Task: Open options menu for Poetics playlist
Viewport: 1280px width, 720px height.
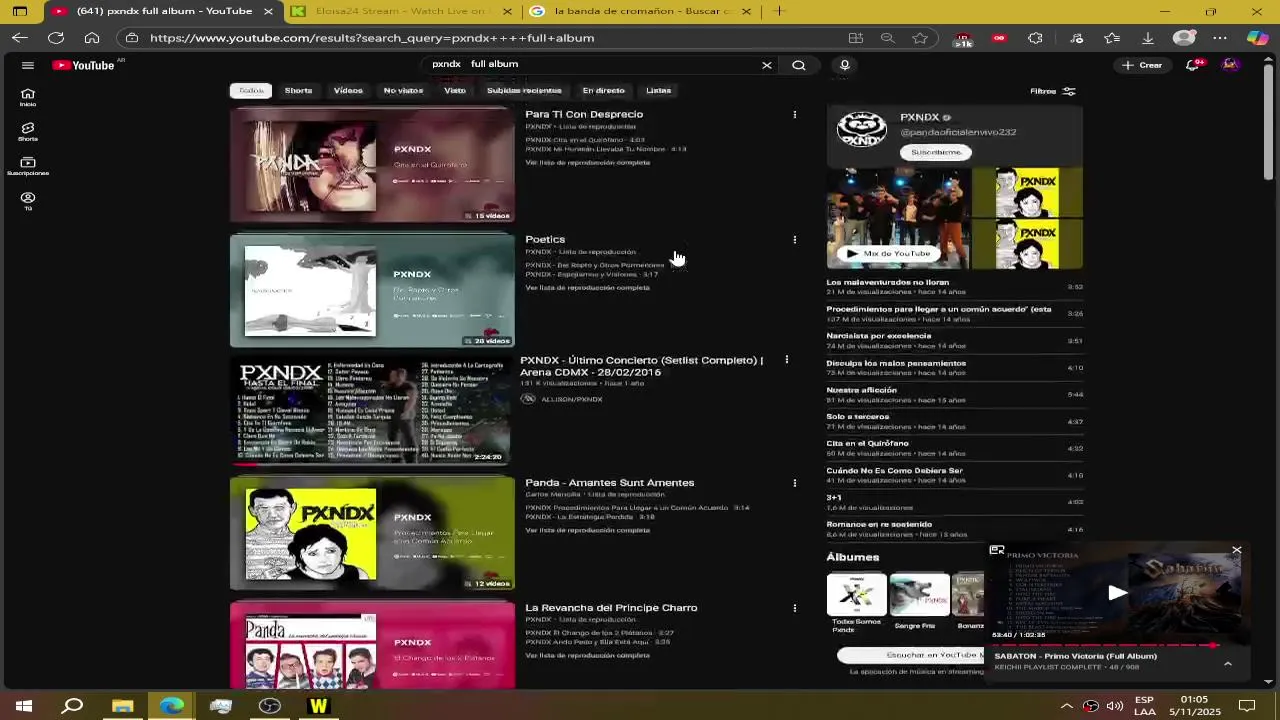Action: tap(795, 240)
